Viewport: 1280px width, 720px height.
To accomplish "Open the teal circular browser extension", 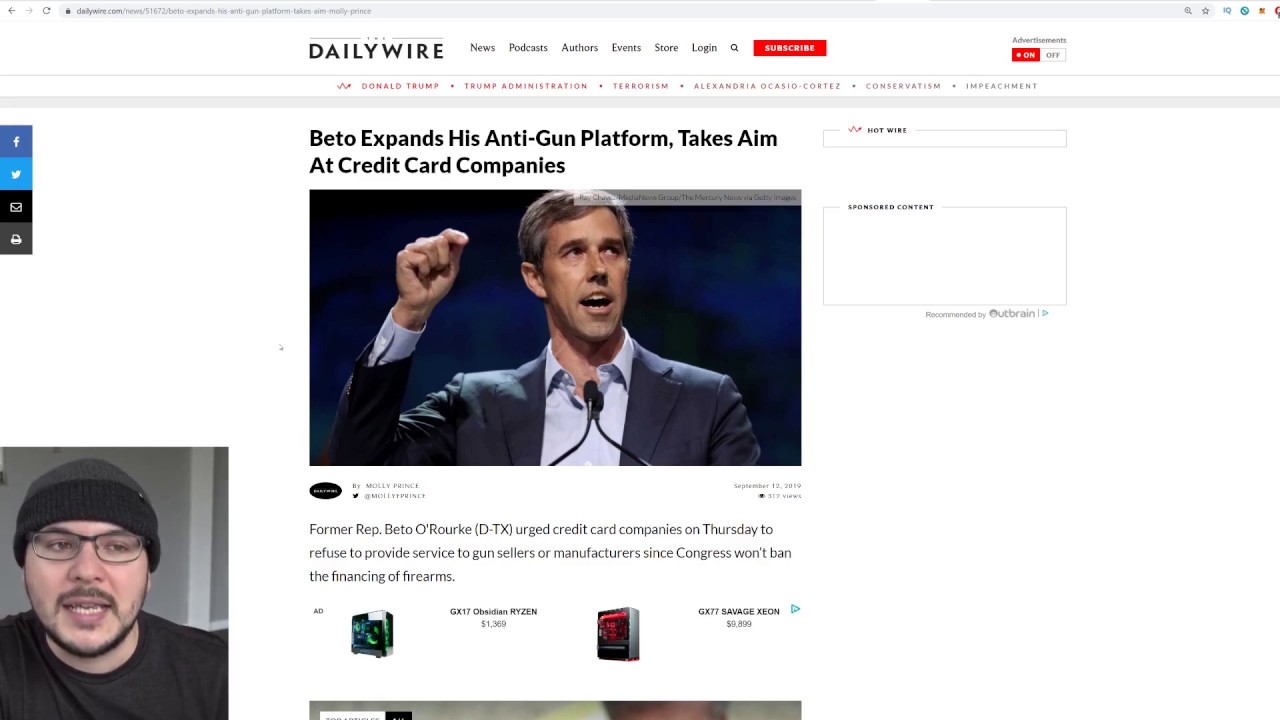I will click(x=1244, y=11).
